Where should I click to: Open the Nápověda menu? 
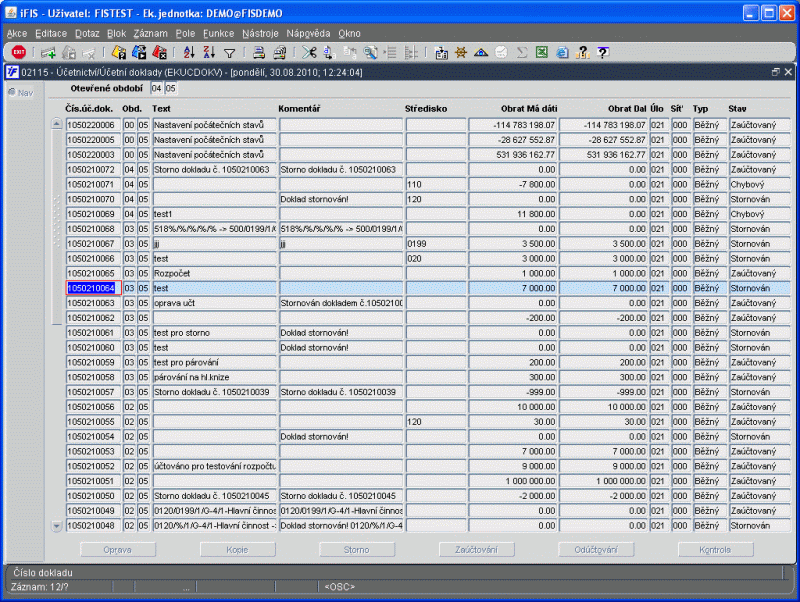pyautogui.click(x=308, y=34)
